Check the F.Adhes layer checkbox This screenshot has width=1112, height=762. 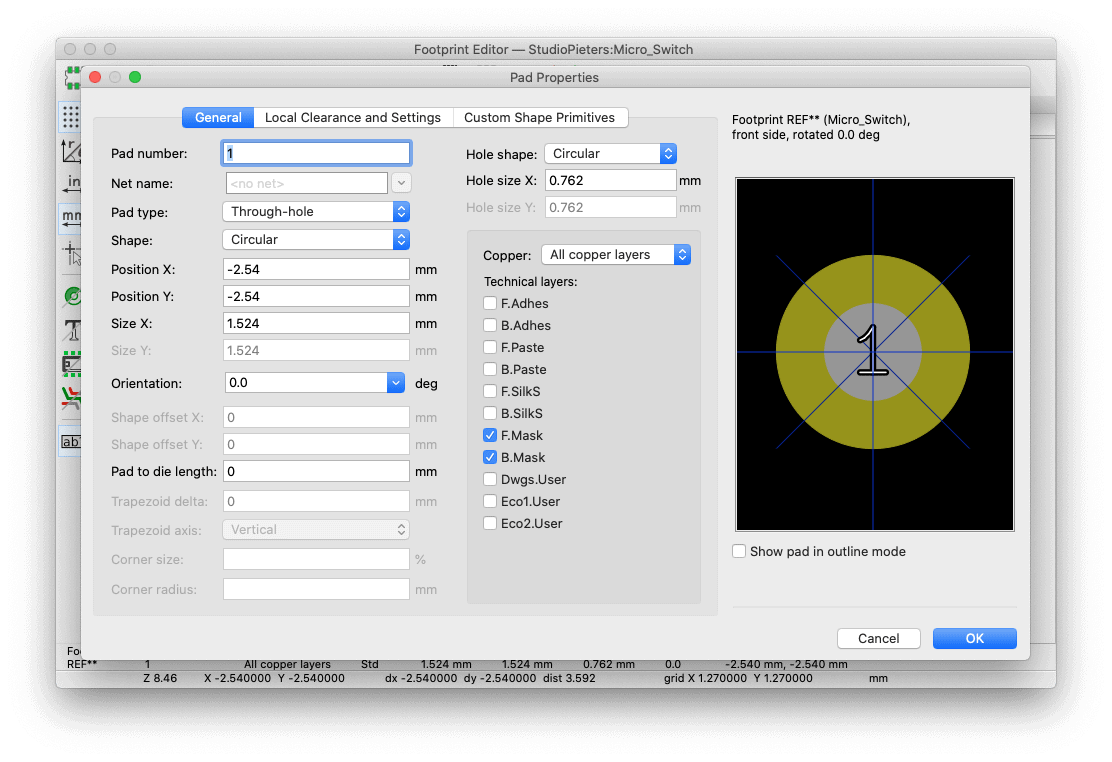(489, 304)
